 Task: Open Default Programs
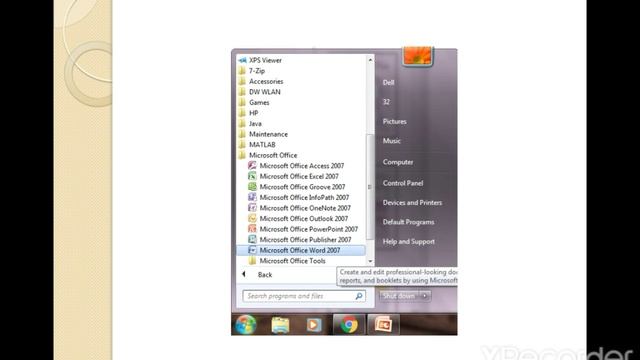pyautogui.click(x=408, y=222)
